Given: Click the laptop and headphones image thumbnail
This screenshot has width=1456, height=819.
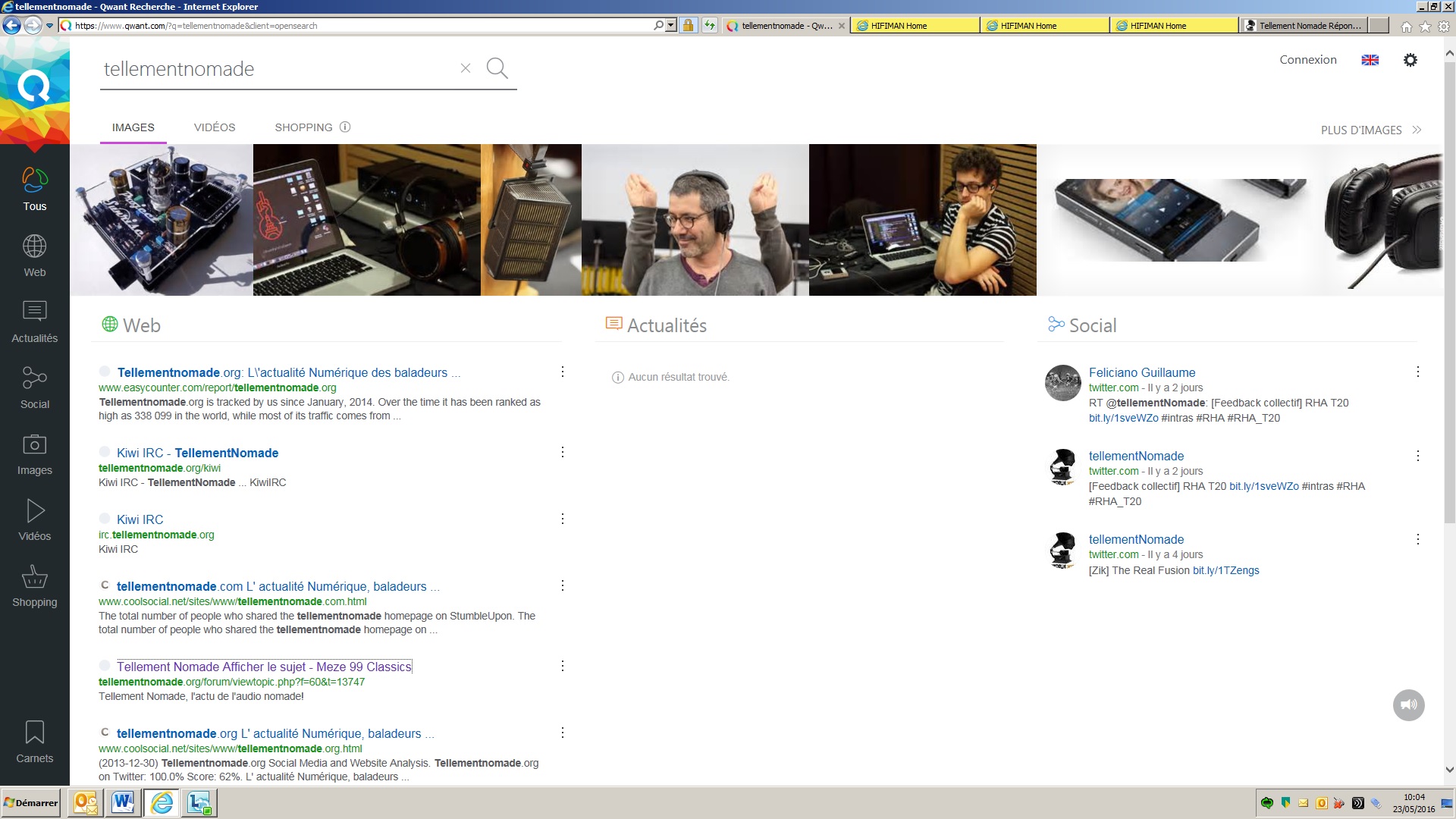Looking at the screenshot, I should 367,220.
